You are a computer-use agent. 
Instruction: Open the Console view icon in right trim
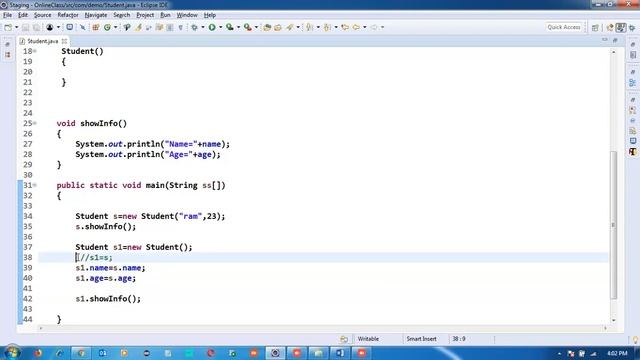click(x=633, y=141)
